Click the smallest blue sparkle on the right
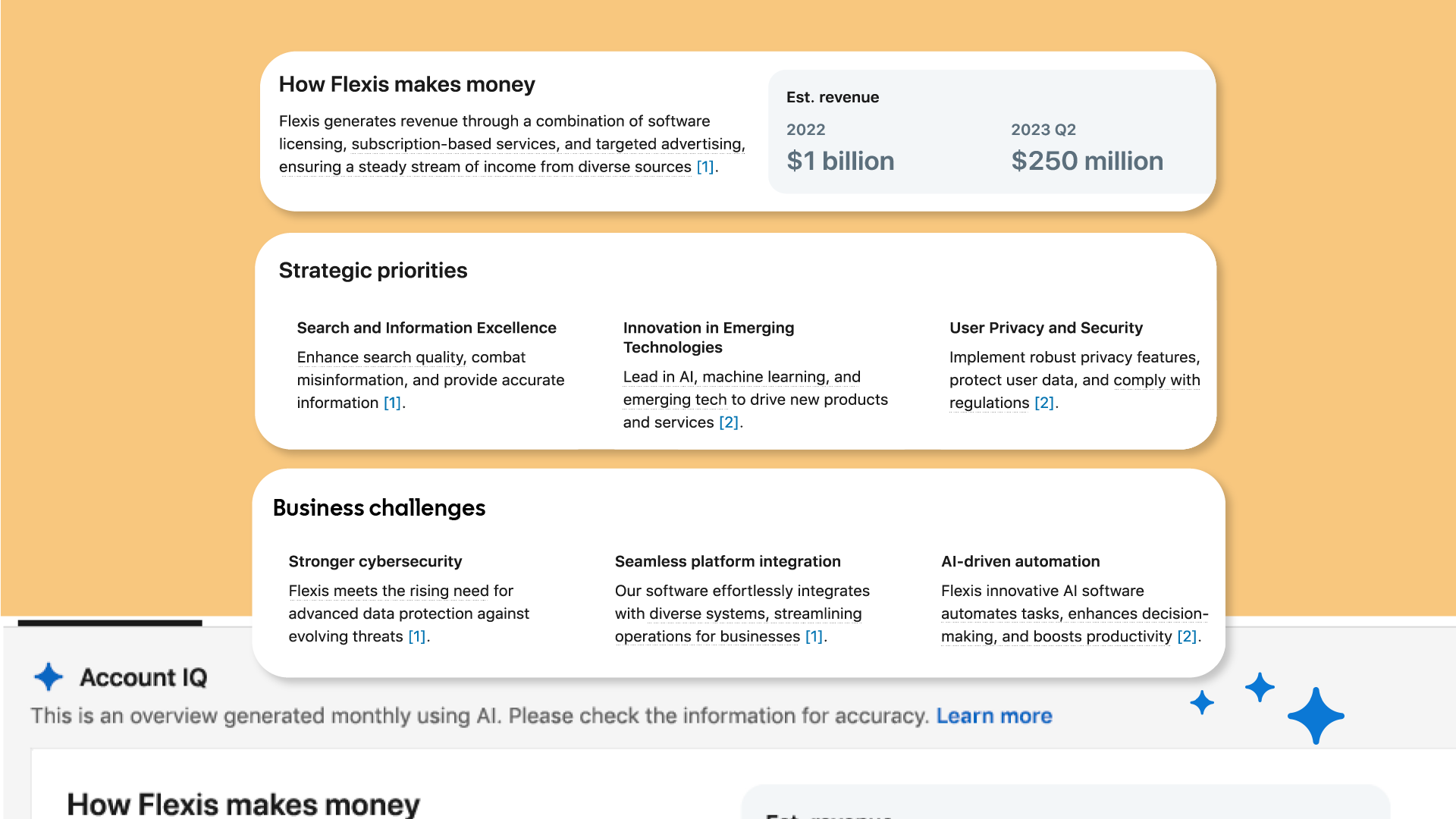This screenshot has height=819, width=1456. click(x=1202, y=702)
